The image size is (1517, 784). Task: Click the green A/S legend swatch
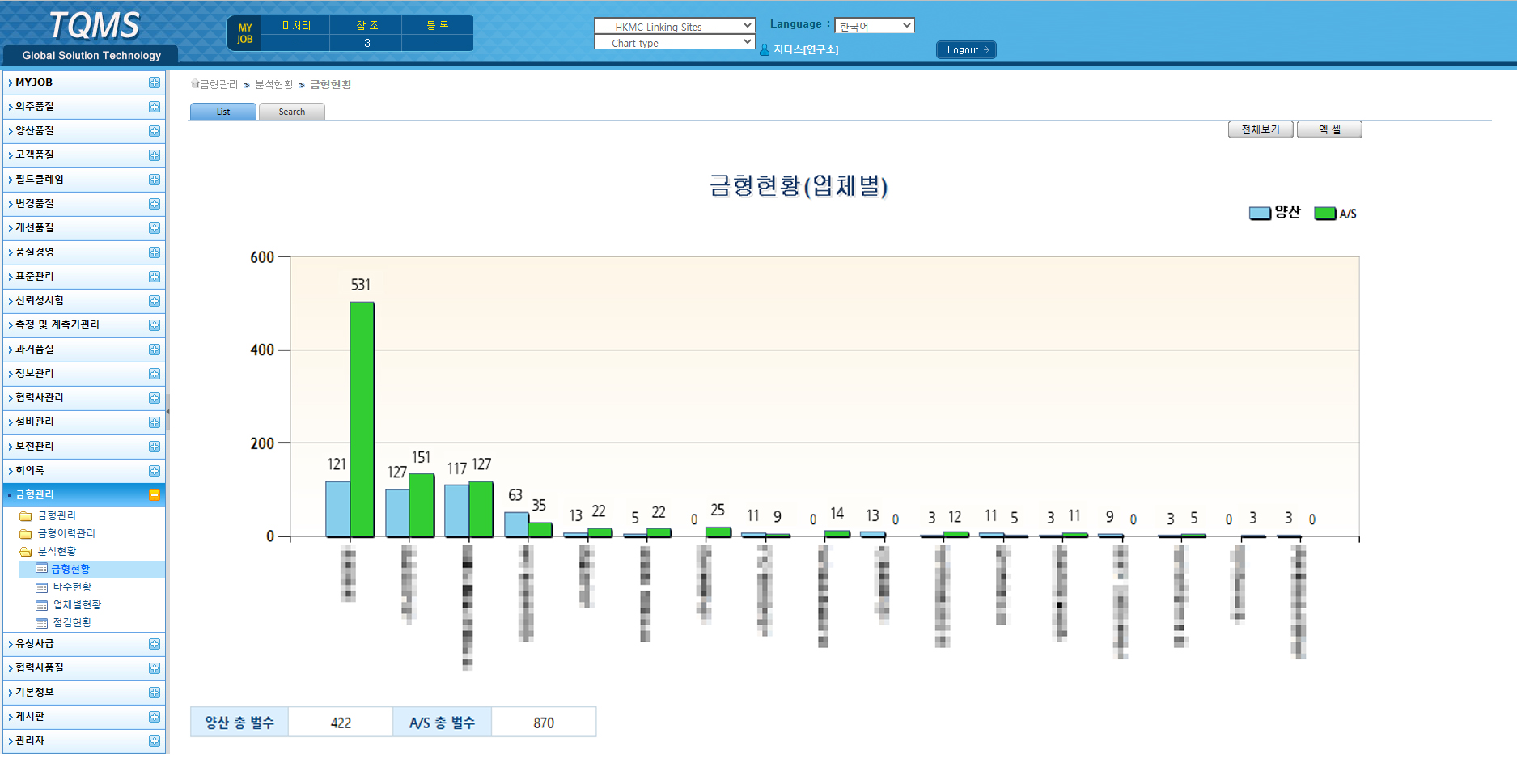(1325, 214)
